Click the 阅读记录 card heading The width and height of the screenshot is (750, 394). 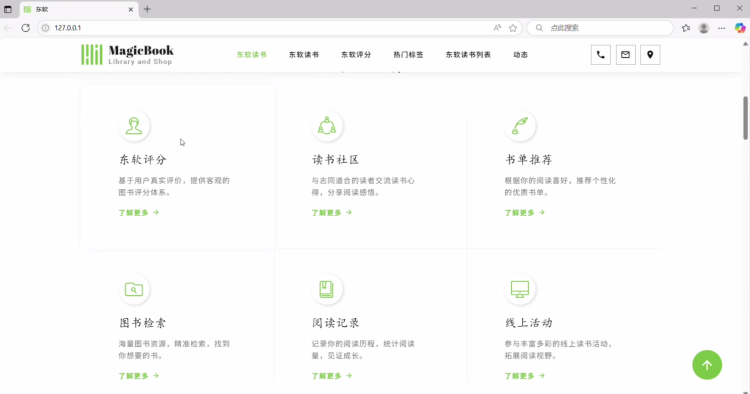(335, 323)
